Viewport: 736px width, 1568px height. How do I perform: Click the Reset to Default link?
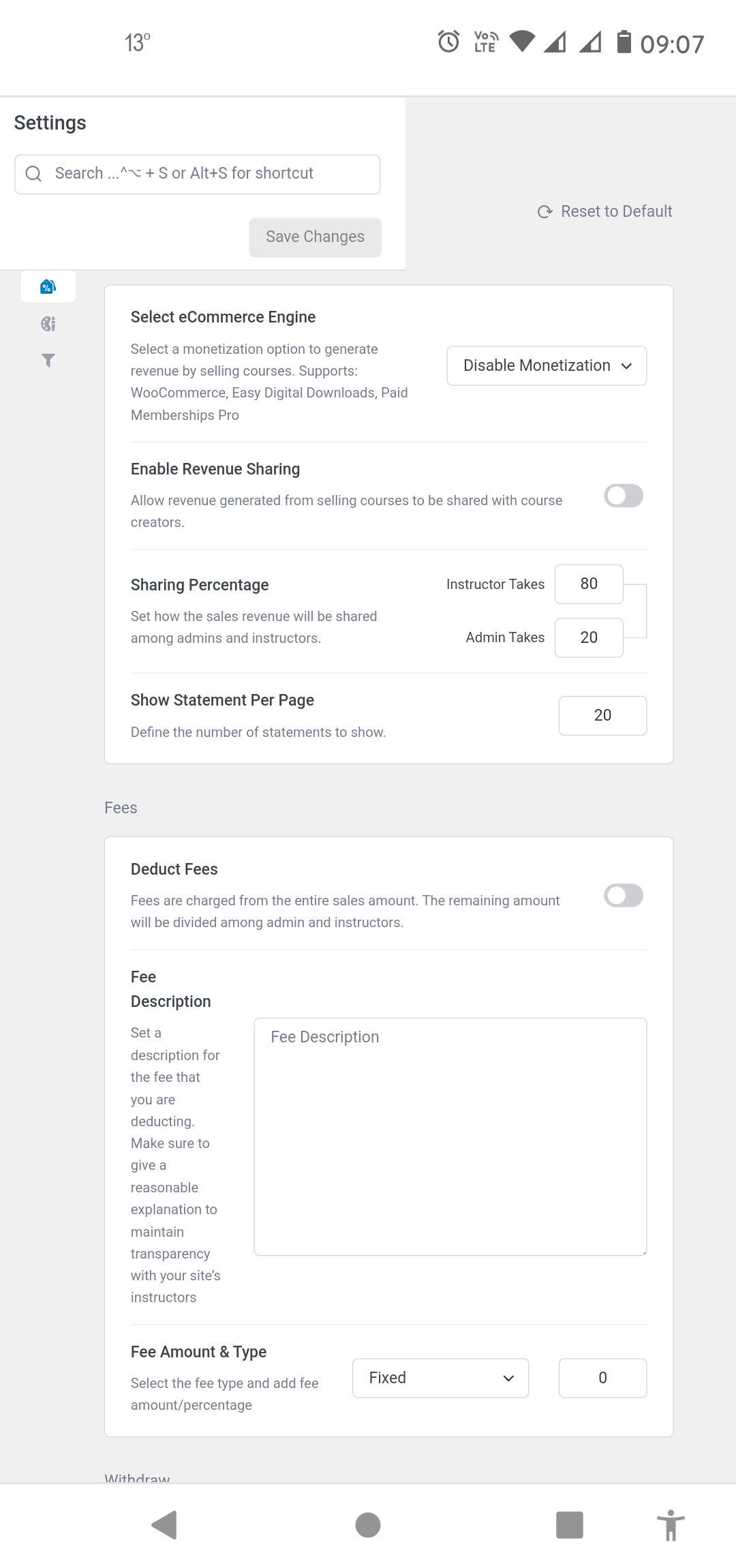pos(616,211)
